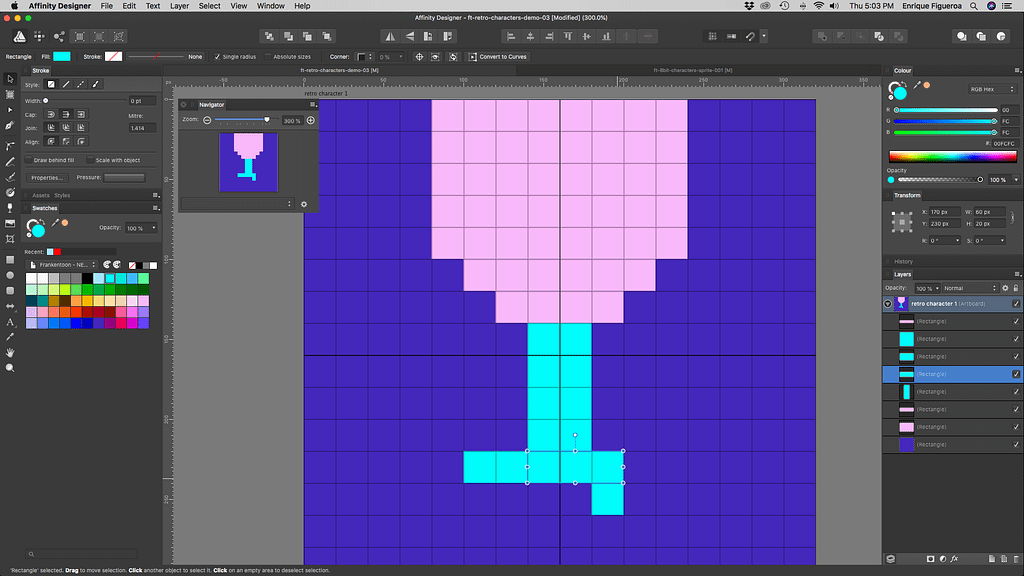Align top edges of the selection

(x=566, y=35)
